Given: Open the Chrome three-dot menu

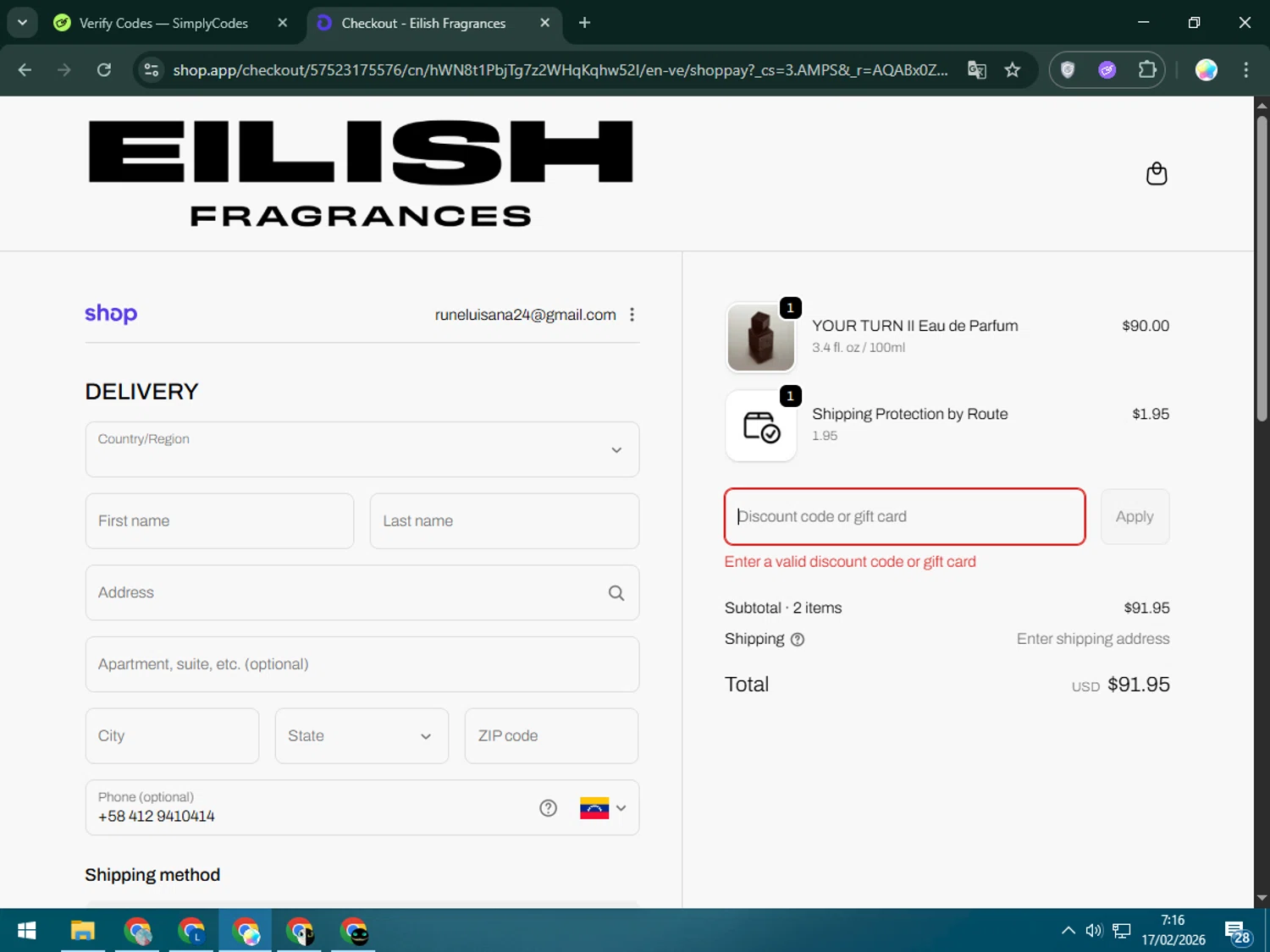Looking at the screenshot, I should (1245, 70).
